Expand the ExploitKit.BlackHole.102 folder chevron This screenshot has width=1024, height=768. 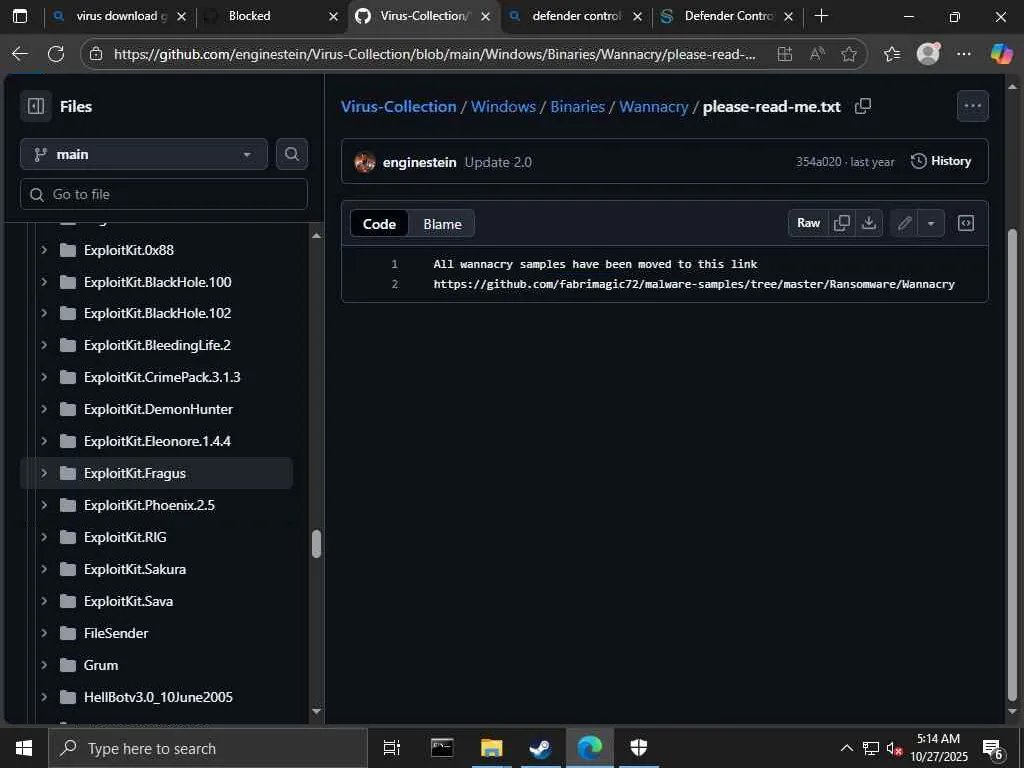[x=44, y=313]
